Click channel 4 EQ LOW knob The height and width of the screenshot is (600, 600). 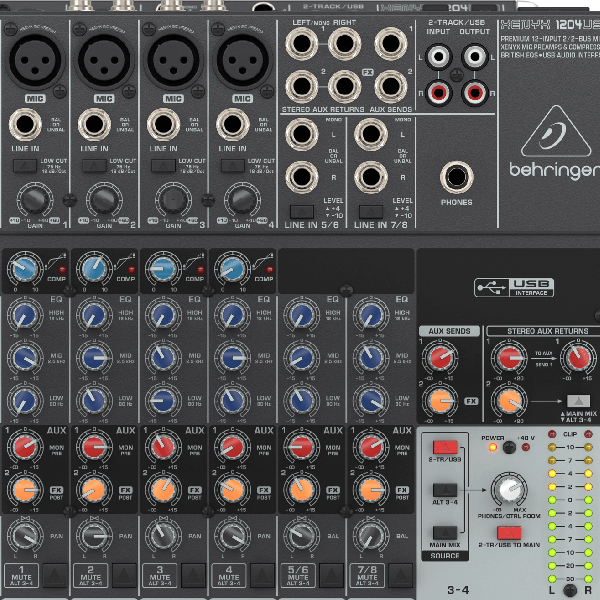pos(233,401)
